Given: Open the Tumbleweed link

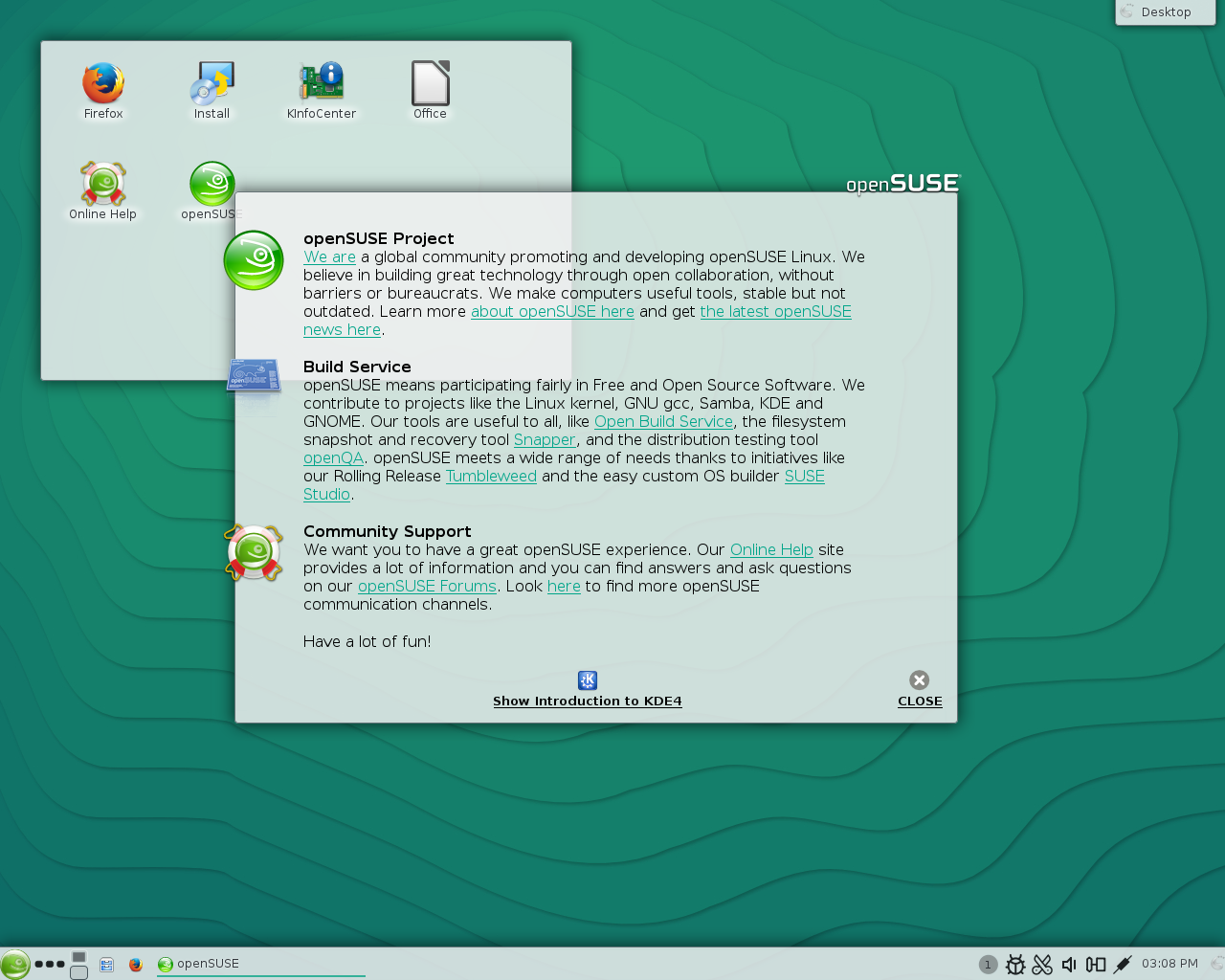Looking at the screenshot, I should (491, 476).
